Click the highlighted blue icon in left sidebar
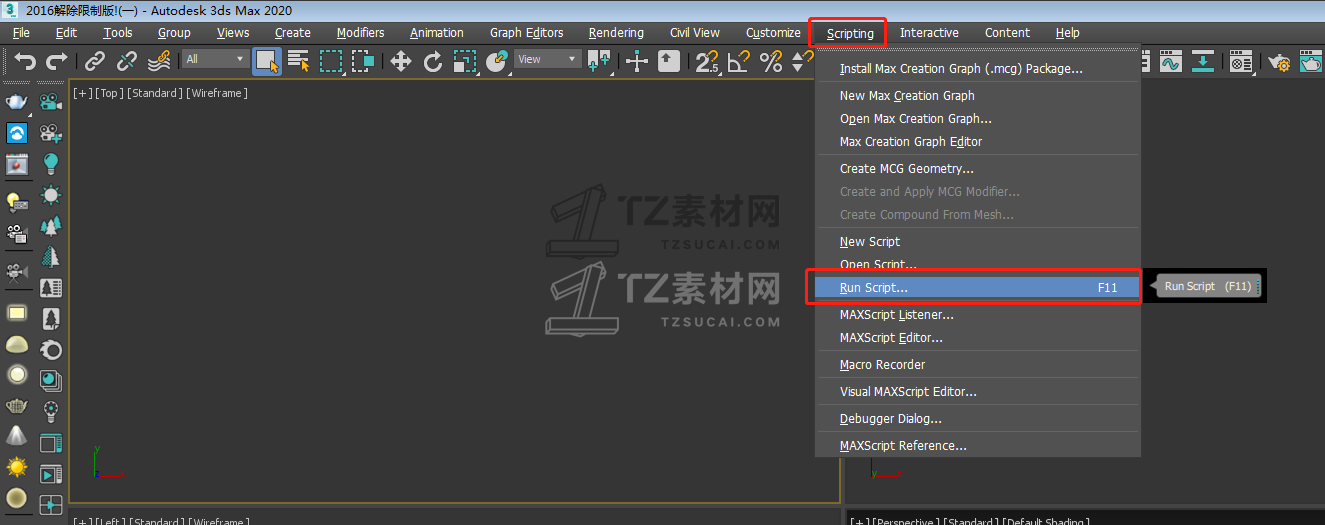The image size is (1325, 525). (17, 133)
